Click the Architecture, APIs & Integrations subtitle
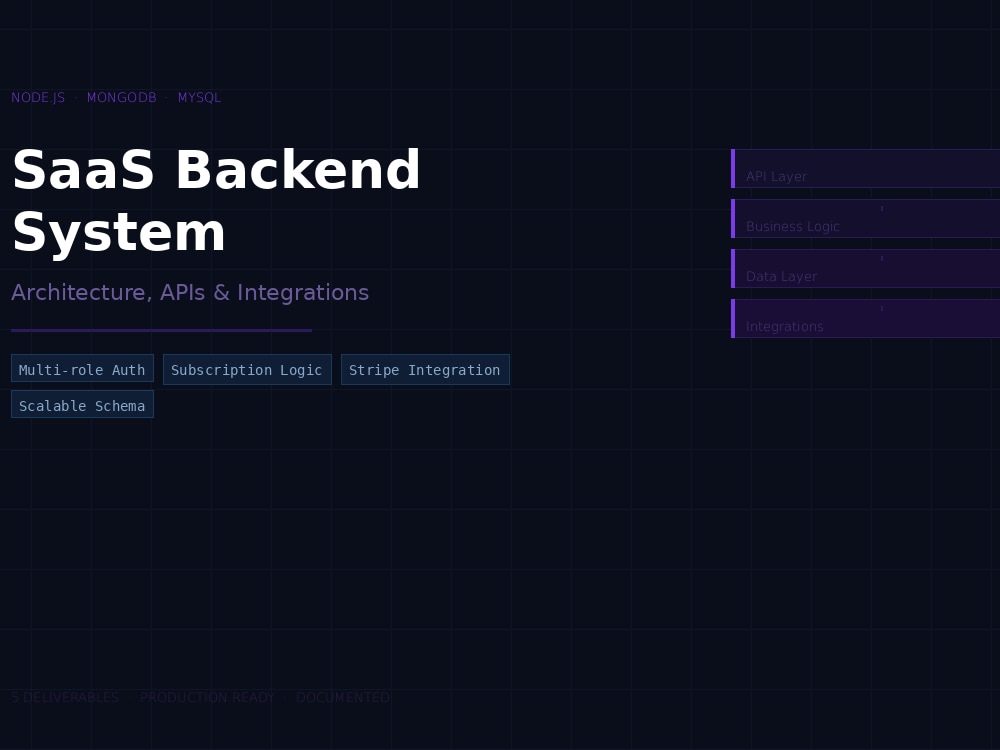The height and width of the screenshot is (750, 1000). pyautogui.click(x=190, y=292)
